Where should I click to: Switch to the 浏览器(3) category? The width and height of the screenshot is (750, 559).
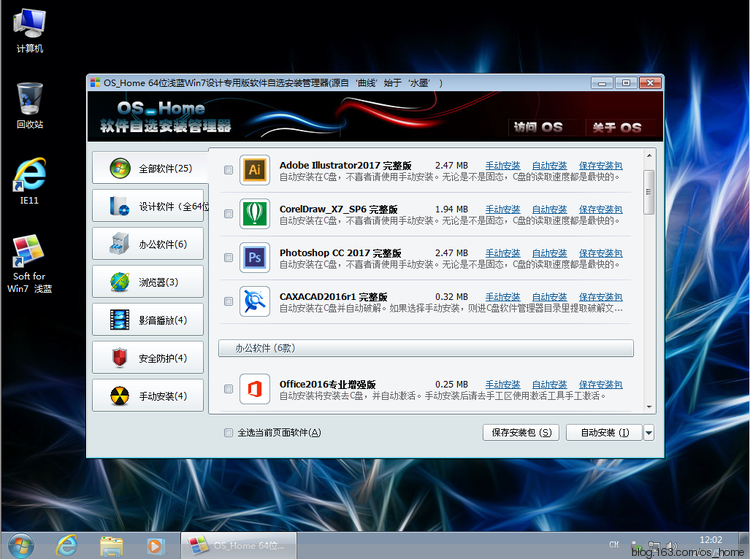148,282
